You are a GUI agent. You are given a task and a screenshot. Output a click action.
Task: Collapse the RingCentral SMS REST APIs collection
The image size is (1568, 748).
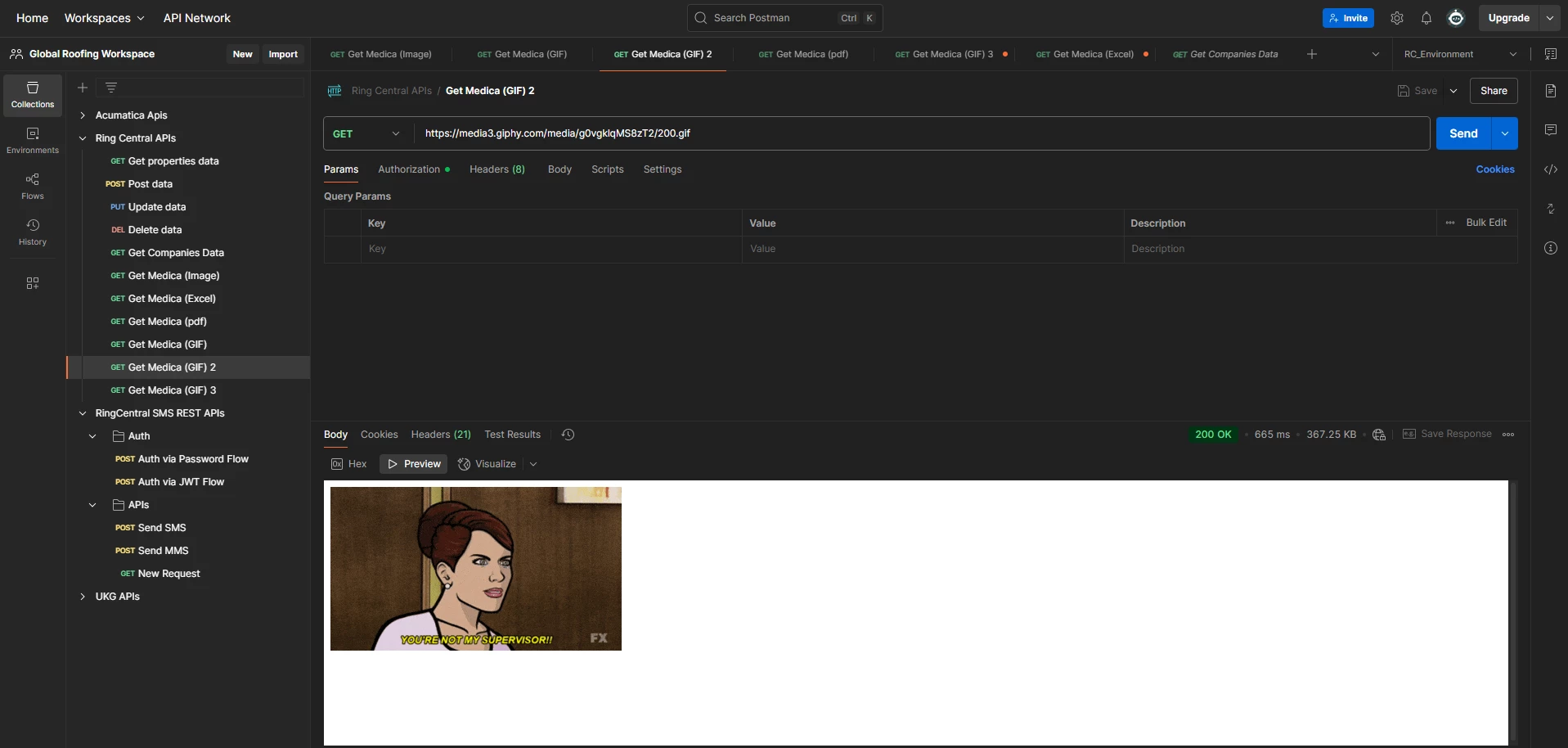click(x=83, y=413)
